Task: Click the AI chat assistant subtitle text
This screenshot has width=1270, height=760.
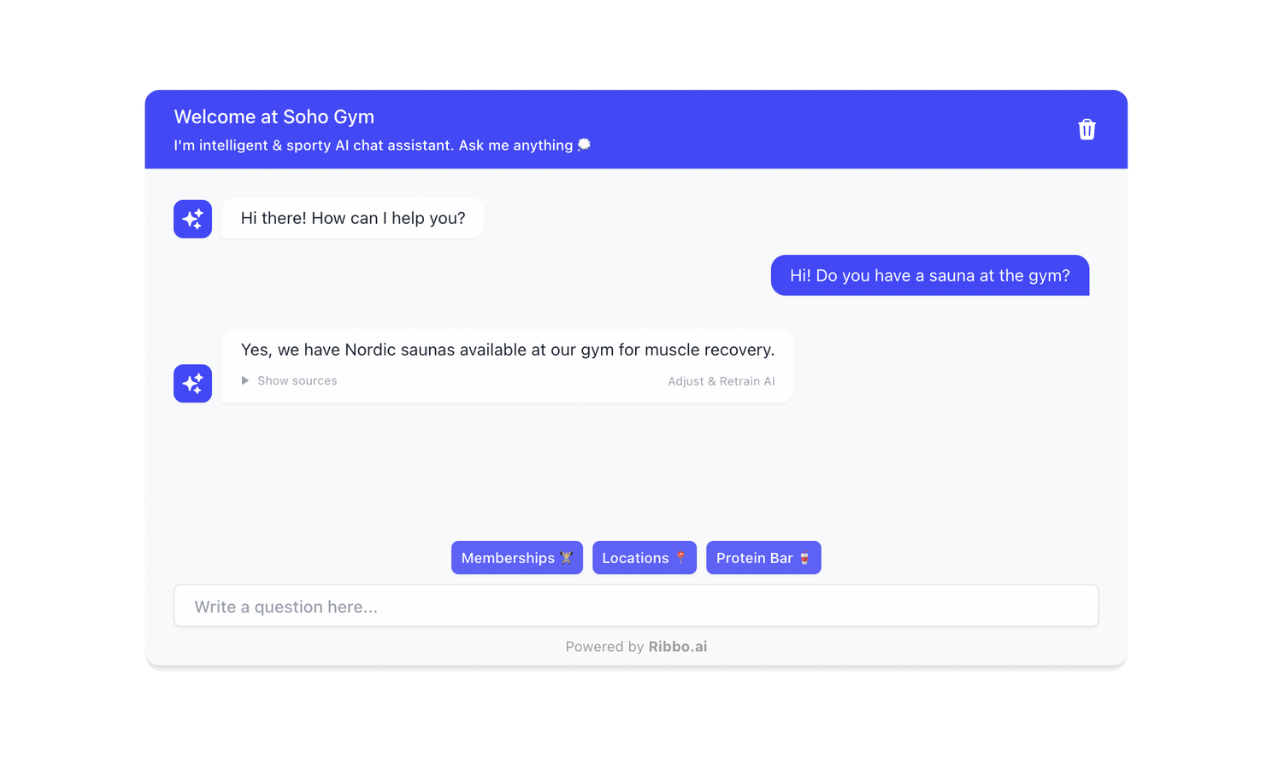Action: click(x=373, y=145)
